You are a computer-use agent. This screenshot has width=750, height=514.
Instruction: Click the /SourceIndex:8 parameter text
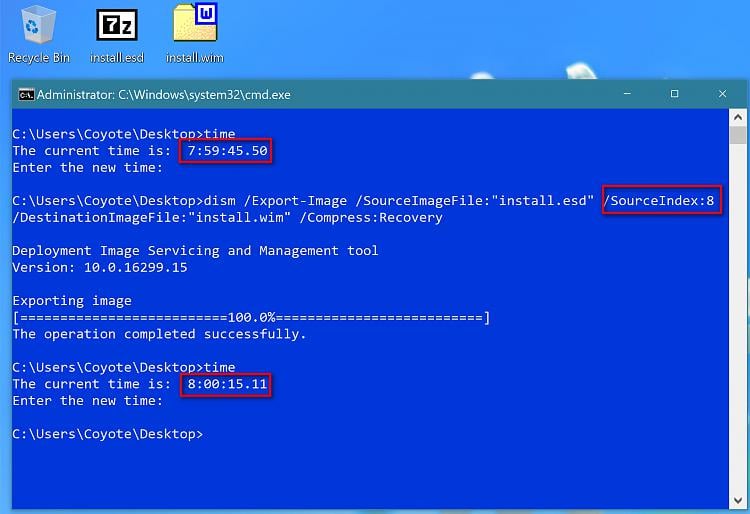658,200
